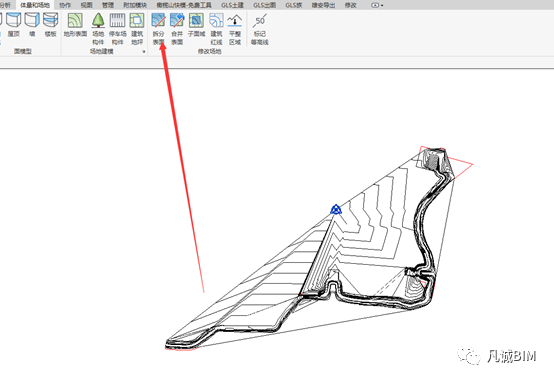Choose the 停车场构件 (Parking Component) tool
This screenshot has width=554, height=381.
(117, 28)
